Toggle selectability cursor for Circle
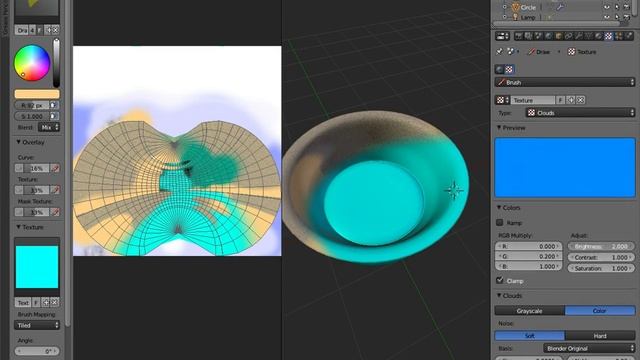This screenshot has height=360, width=640. click(617, 7)
